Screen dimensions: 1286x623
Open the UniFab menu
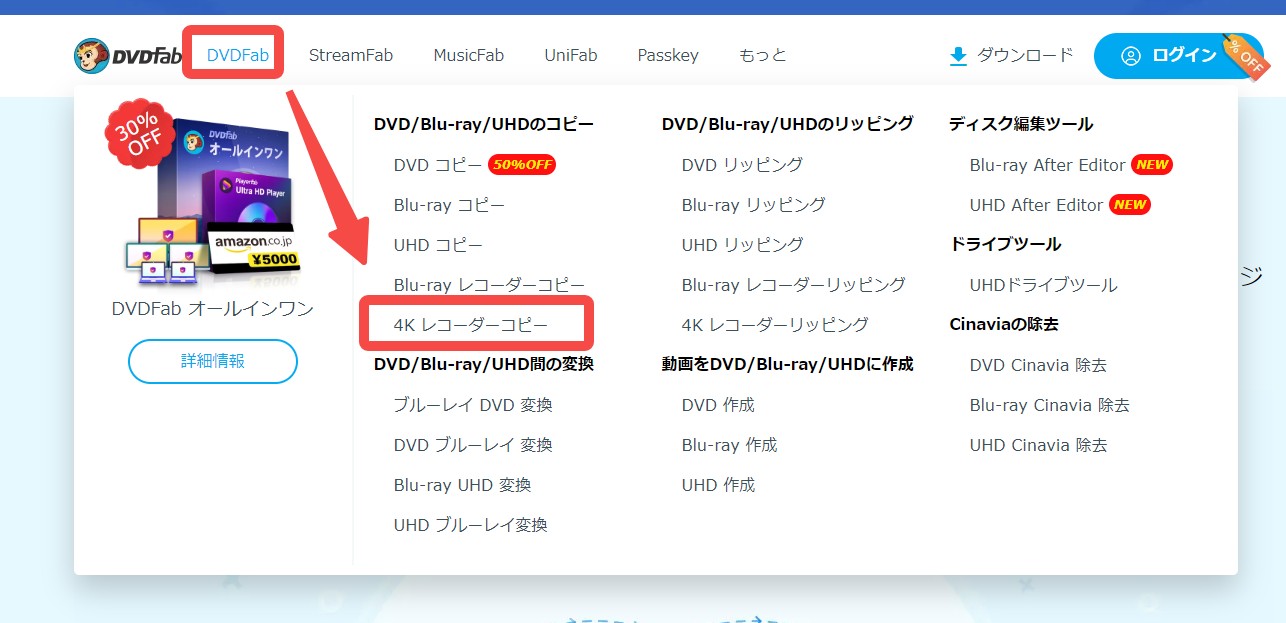571,55
